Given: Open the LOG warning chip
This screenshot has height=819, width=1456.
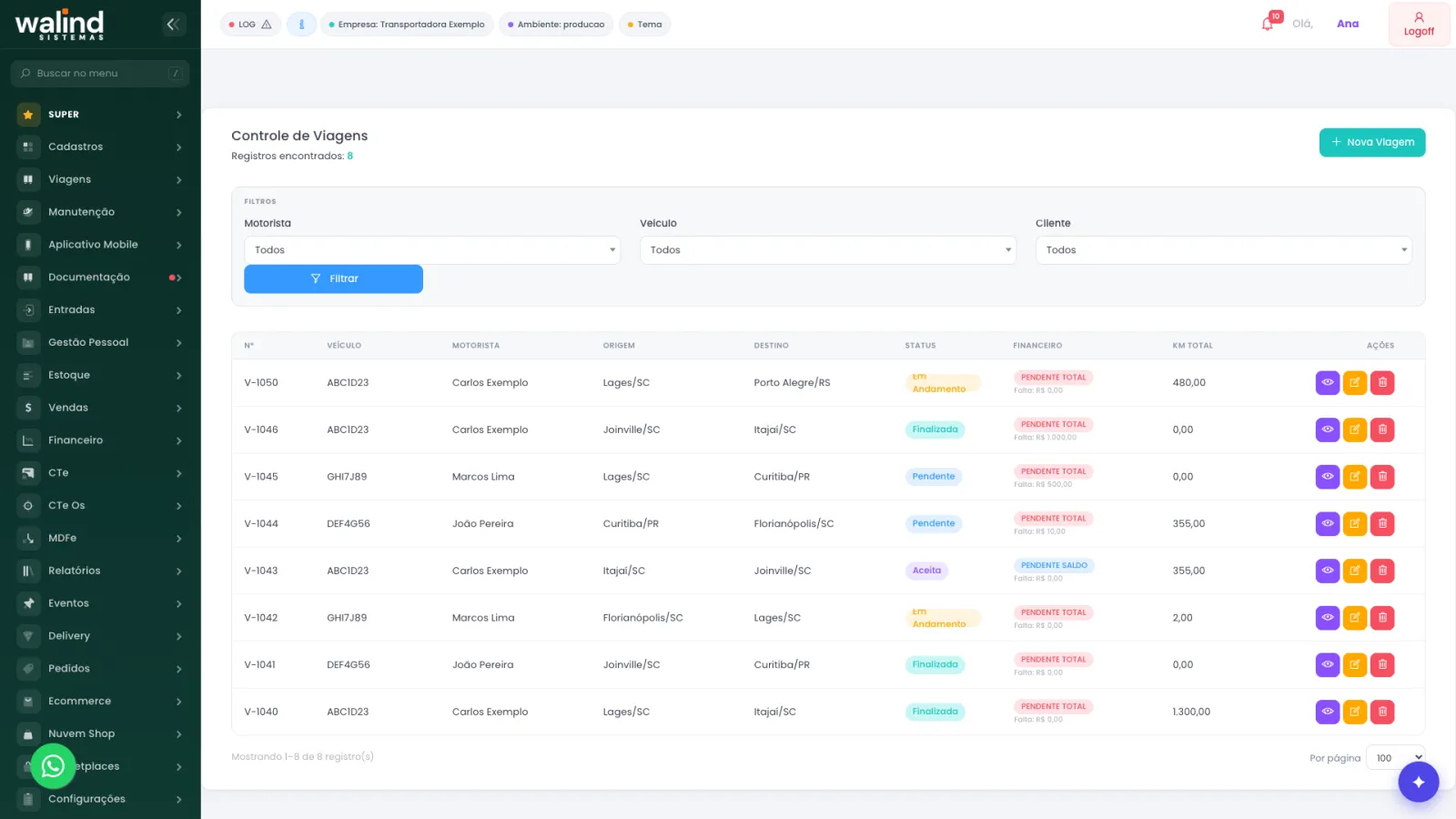Looking at the screenshot, I should coord(250,25).
